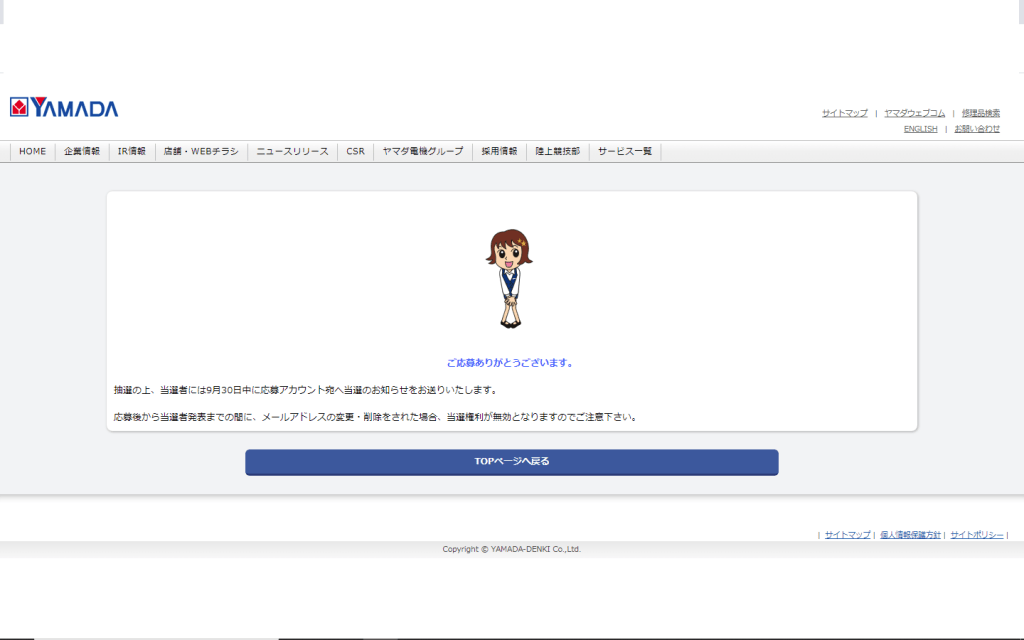Select the CSR menu item
Screen dimensions: 1024x640
[x=355, y=152]
